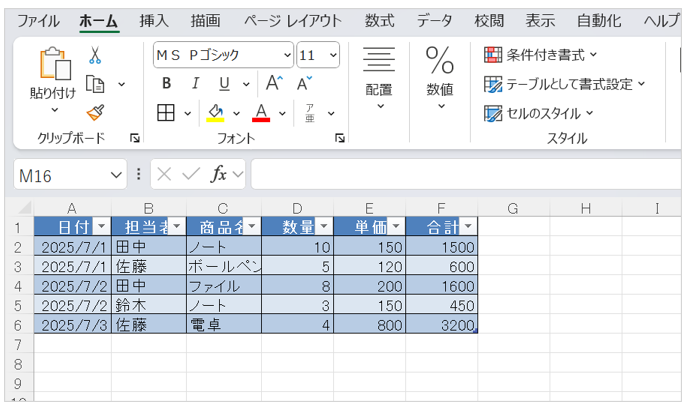Expand the phonetic guide options arrow

331,114
